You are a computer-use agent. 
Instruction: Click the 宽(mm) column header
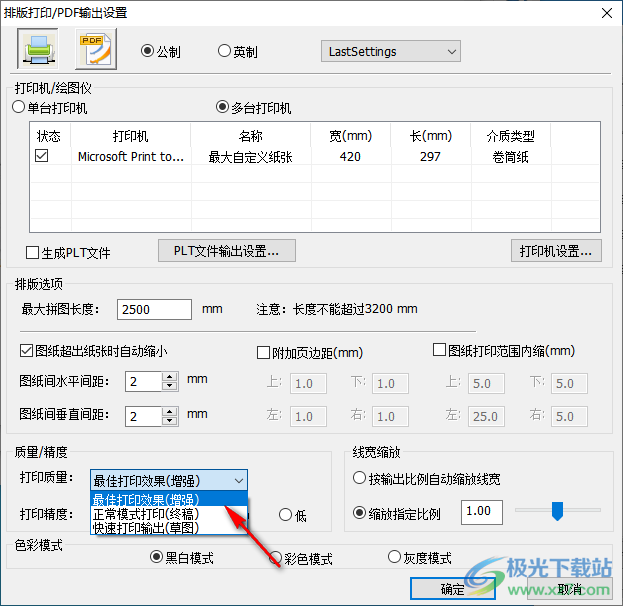pos(351,136)
